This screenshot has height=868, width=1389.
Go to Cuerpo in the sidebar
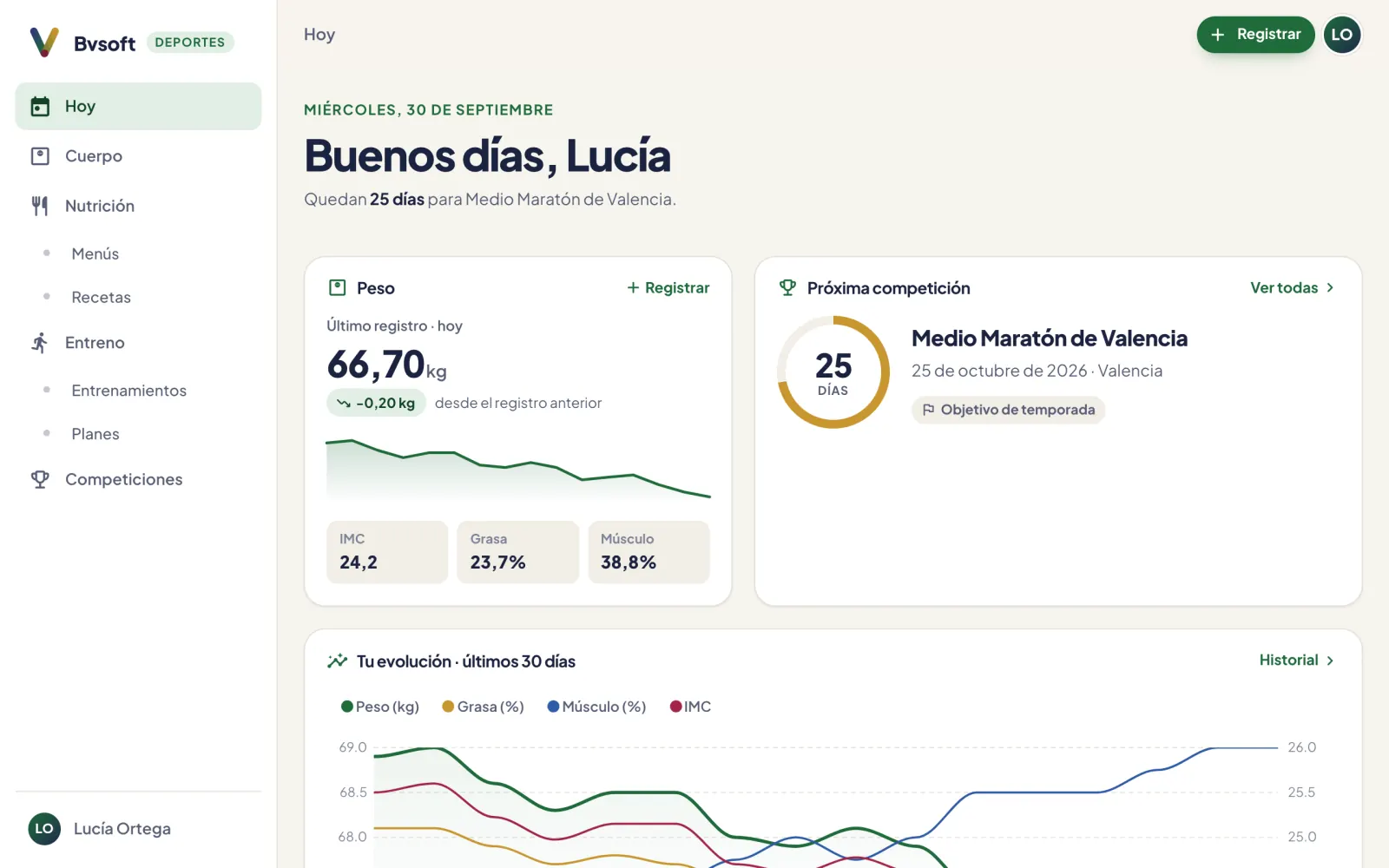click(138, 156)
